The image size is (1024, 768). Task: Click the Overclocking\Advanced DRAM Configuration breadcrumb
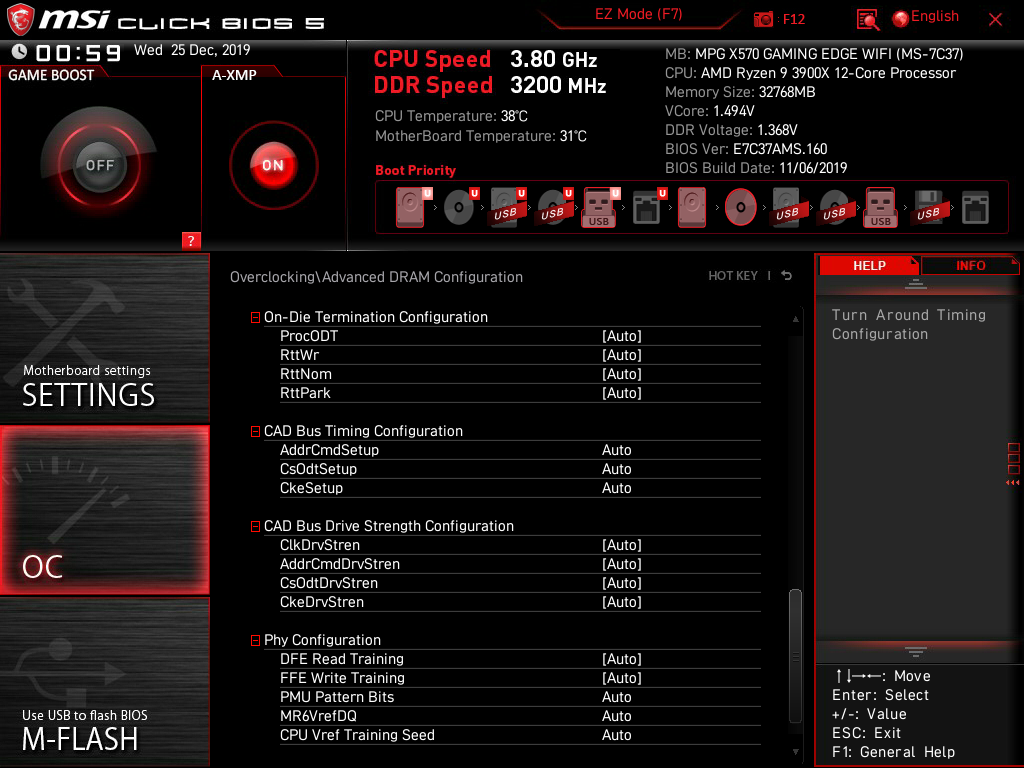376,277
